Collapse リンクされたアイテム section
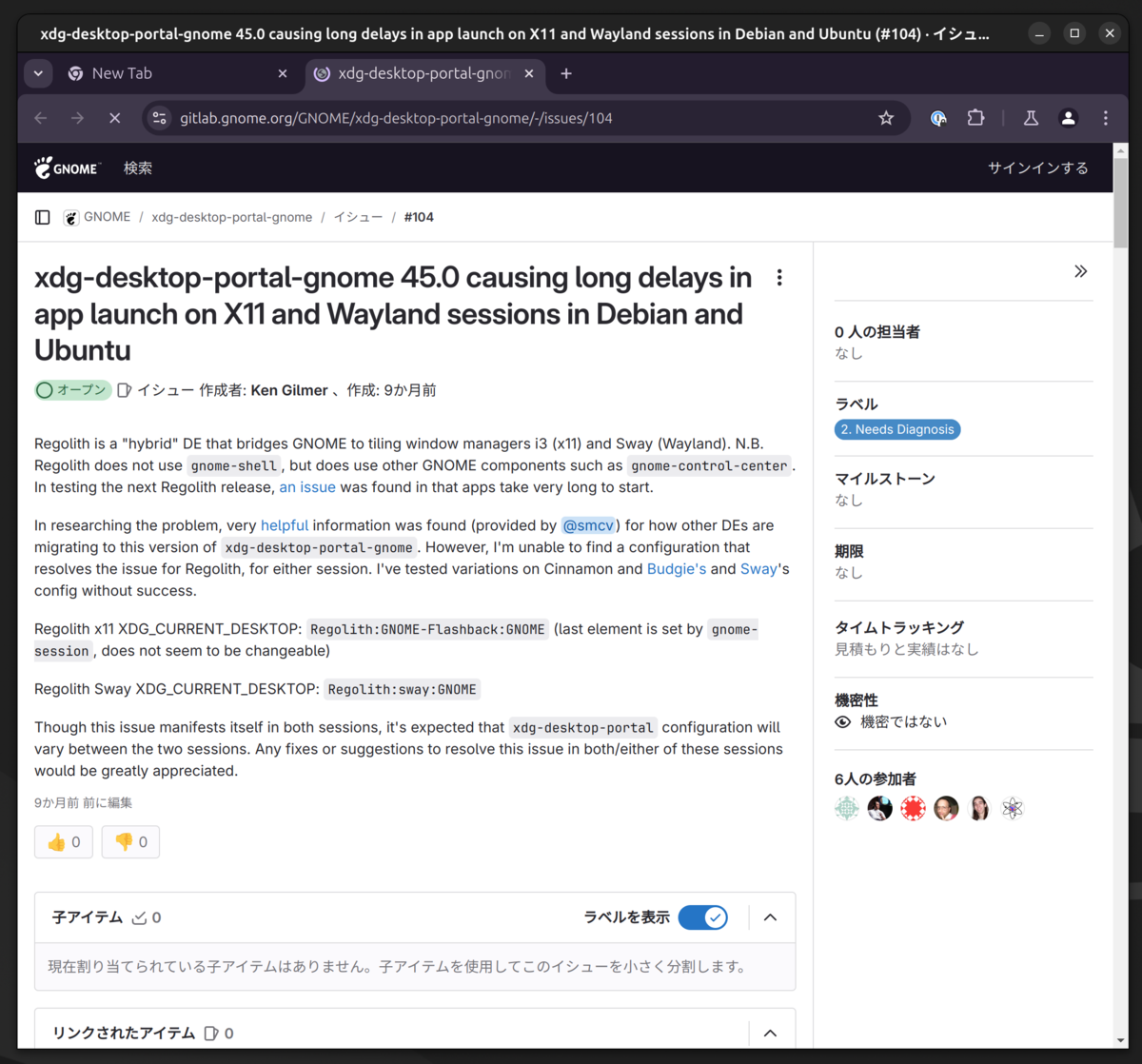The width and height of the screenshot is (1142, 1064). pos(771,1034)
